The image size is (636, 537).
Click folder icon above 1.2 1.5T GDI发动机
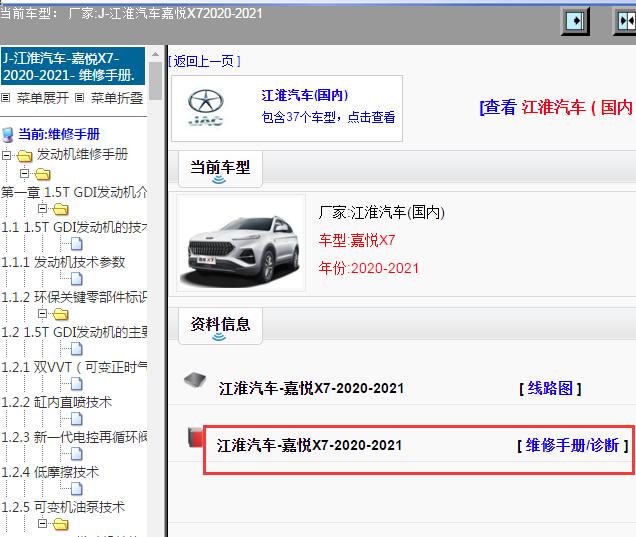coord(60,314)
